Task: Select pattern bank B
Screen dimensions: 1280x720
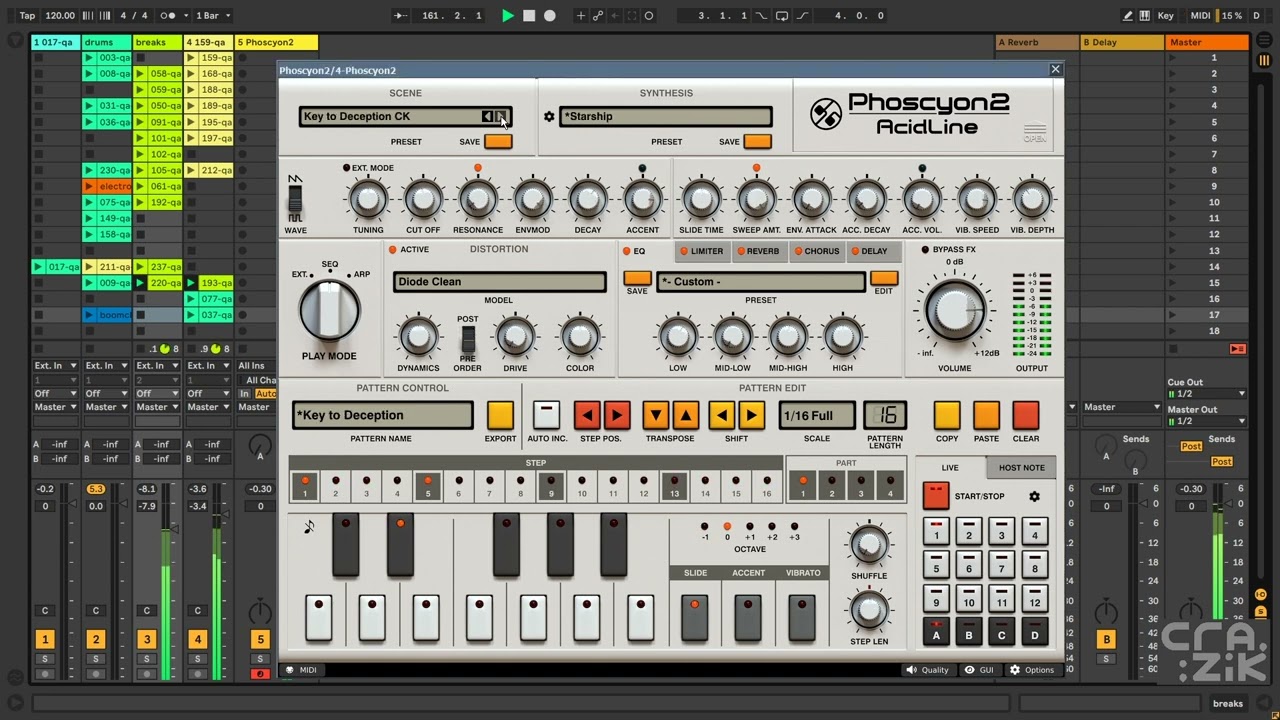Action: coord(968,632)
